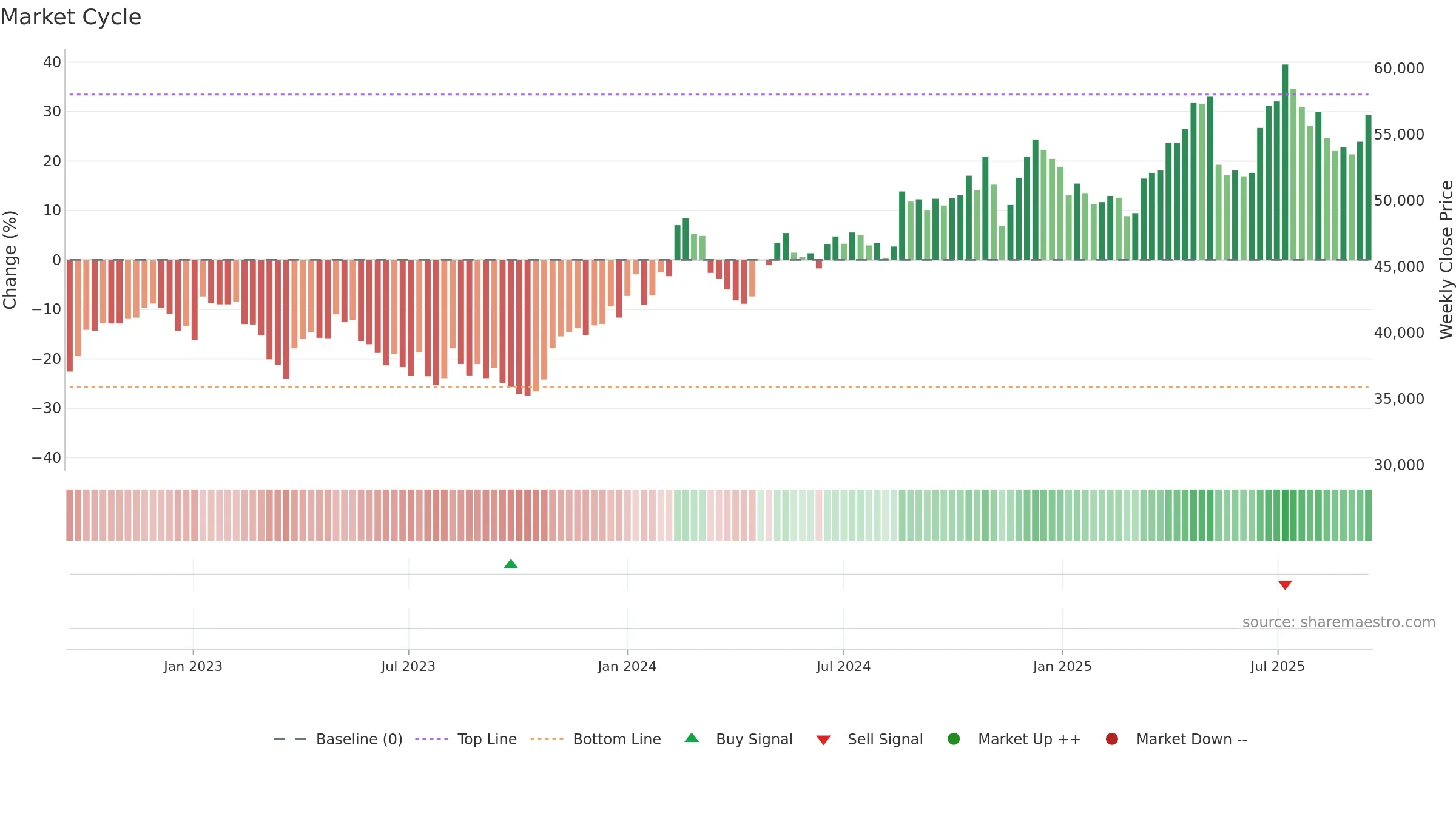Viewport: 1456px width, 819px height.
Task: Toggle the Top Line legend entry
Action: click(x=466, y=740)
